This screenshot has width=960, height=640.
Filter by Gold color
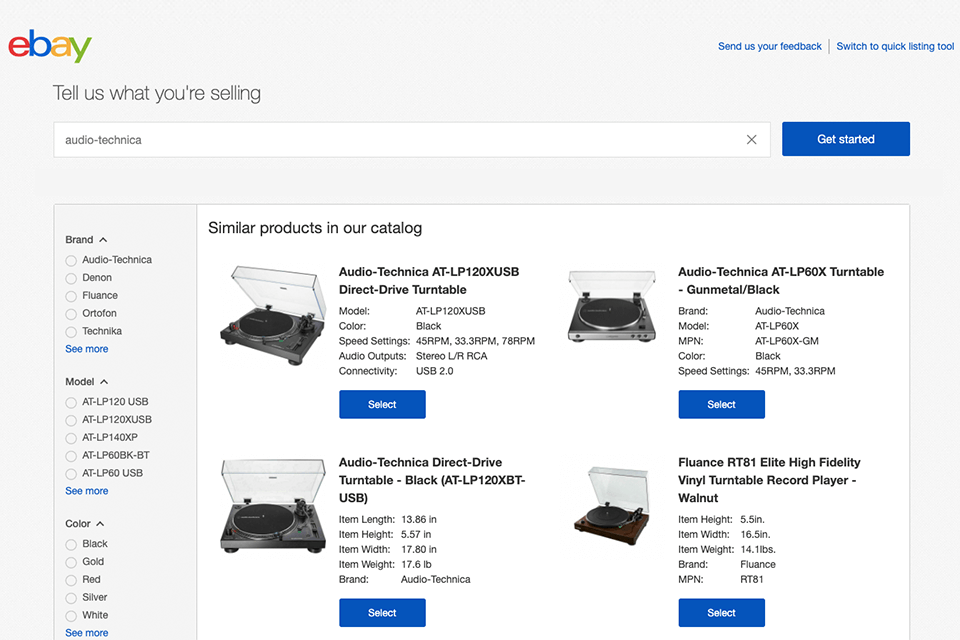tap(71, 562)
